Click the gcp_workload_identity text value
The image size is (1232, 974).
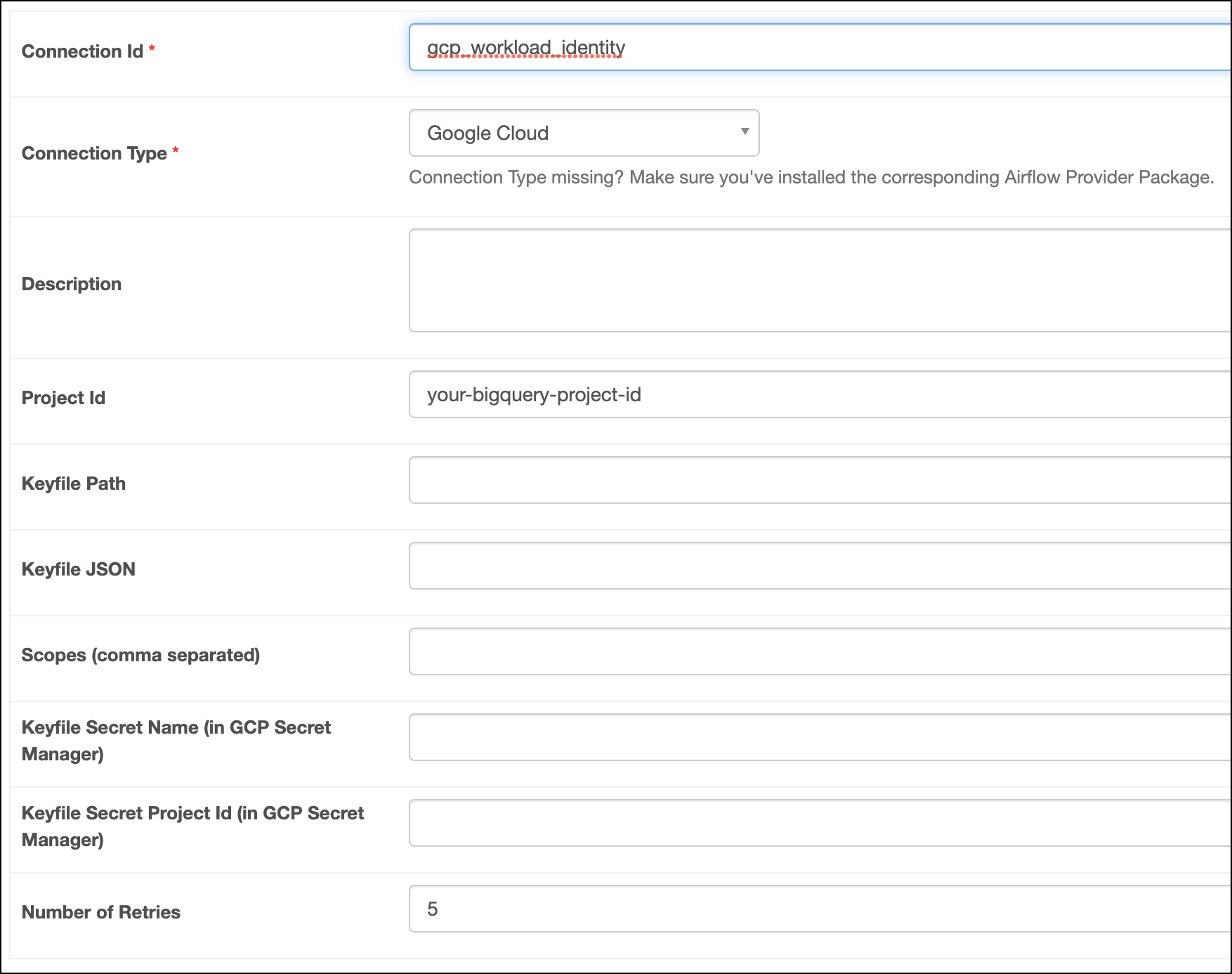point(527,48)
